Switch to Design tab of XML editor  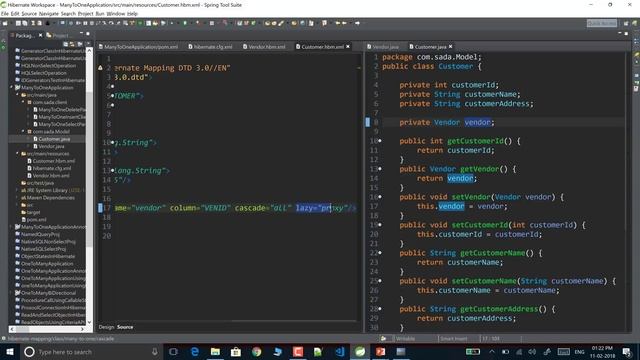tap(106, 327)
